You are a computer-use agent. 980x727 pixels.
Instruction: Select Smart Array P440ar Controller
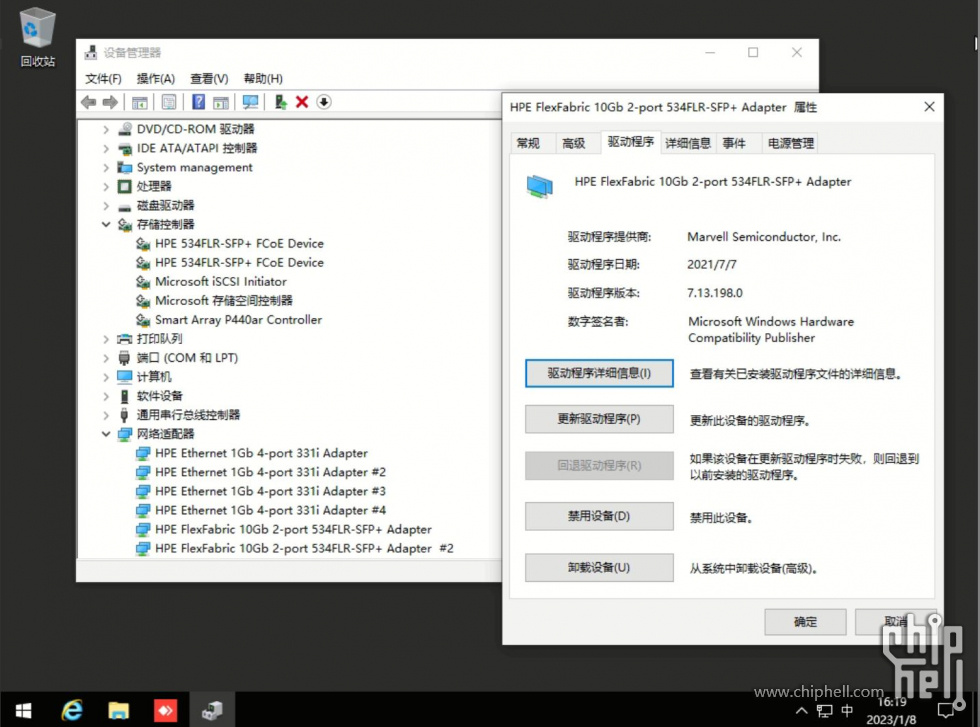point(238,320)
